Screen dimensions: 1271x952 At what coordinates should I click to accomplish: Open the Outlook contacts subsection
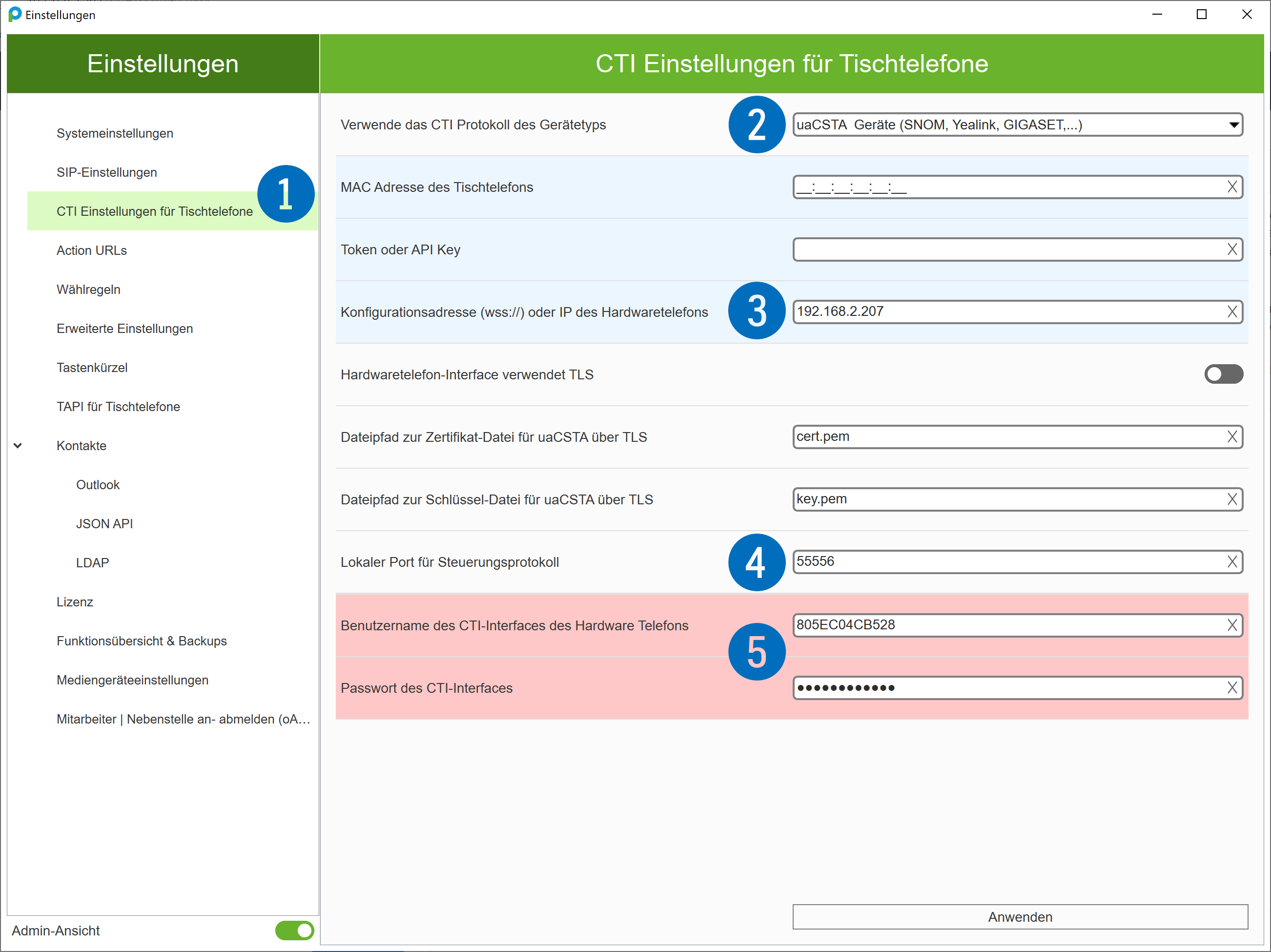click(98, 485)
